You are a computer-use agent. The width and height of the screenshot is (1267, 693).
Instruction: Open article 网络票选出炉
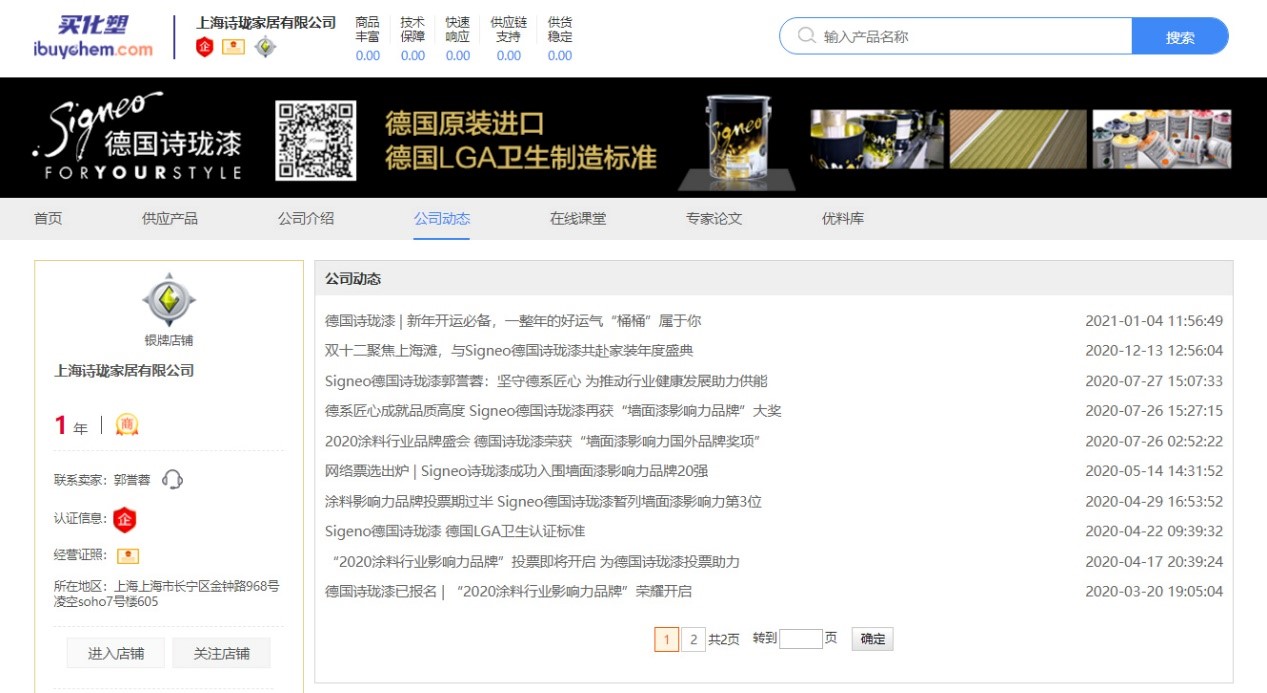[x=516, y=471]
